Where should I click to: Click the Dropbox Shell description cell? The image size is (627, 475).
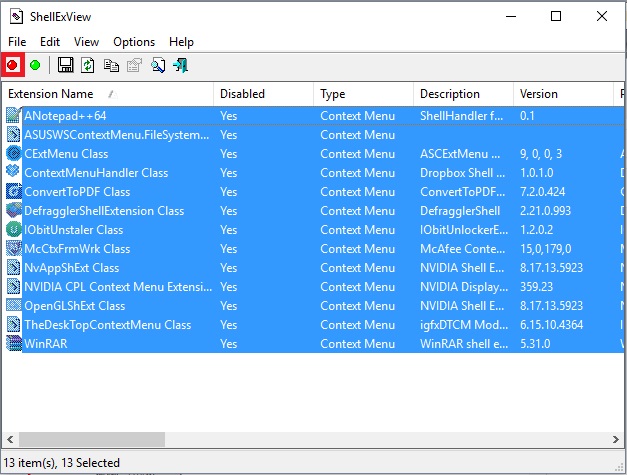tap(463, 173)
